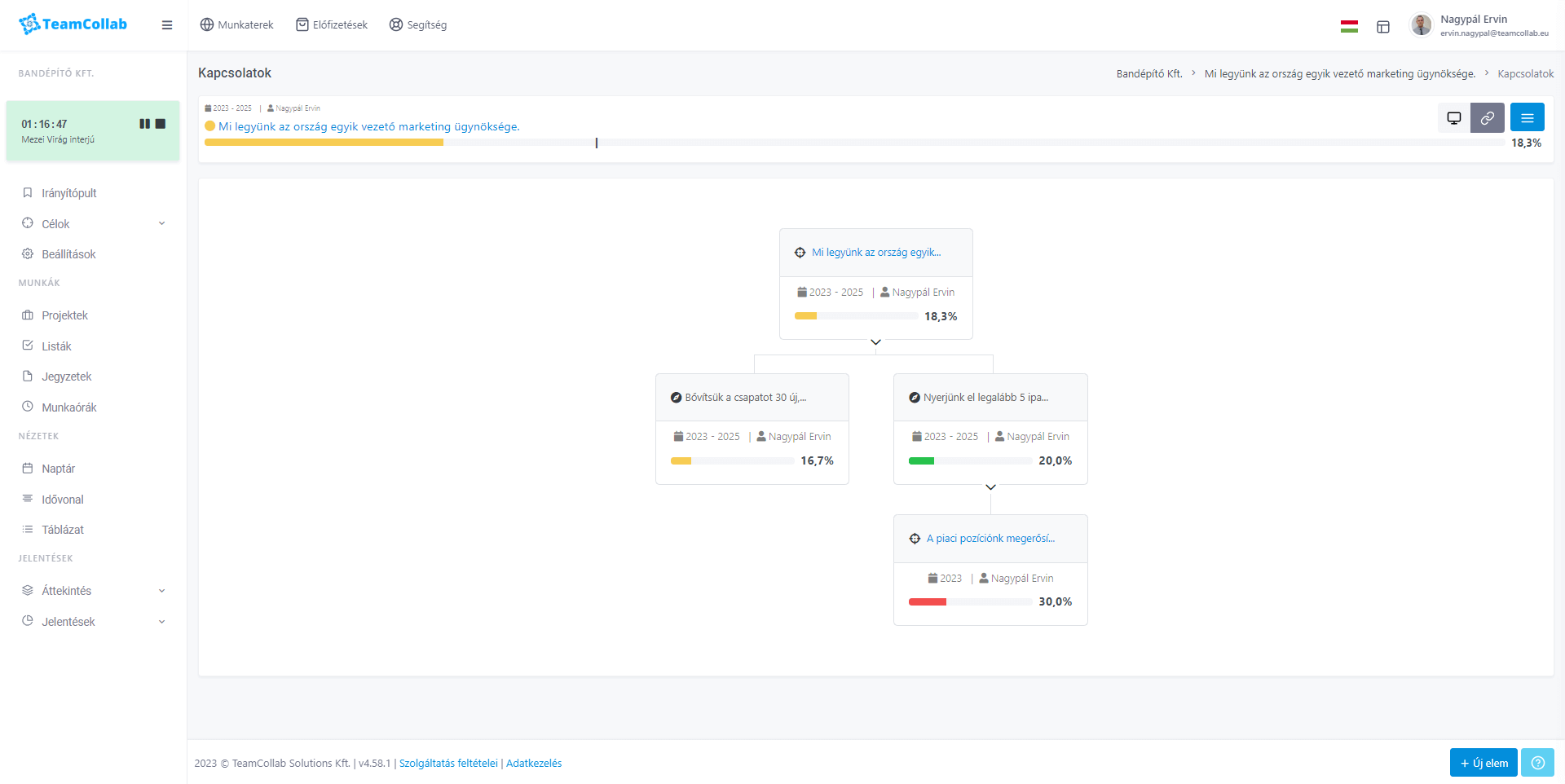Click the 18,3% progress bar in the top node
Screen dimensions: 1565x784
click(x=856, y=316)
